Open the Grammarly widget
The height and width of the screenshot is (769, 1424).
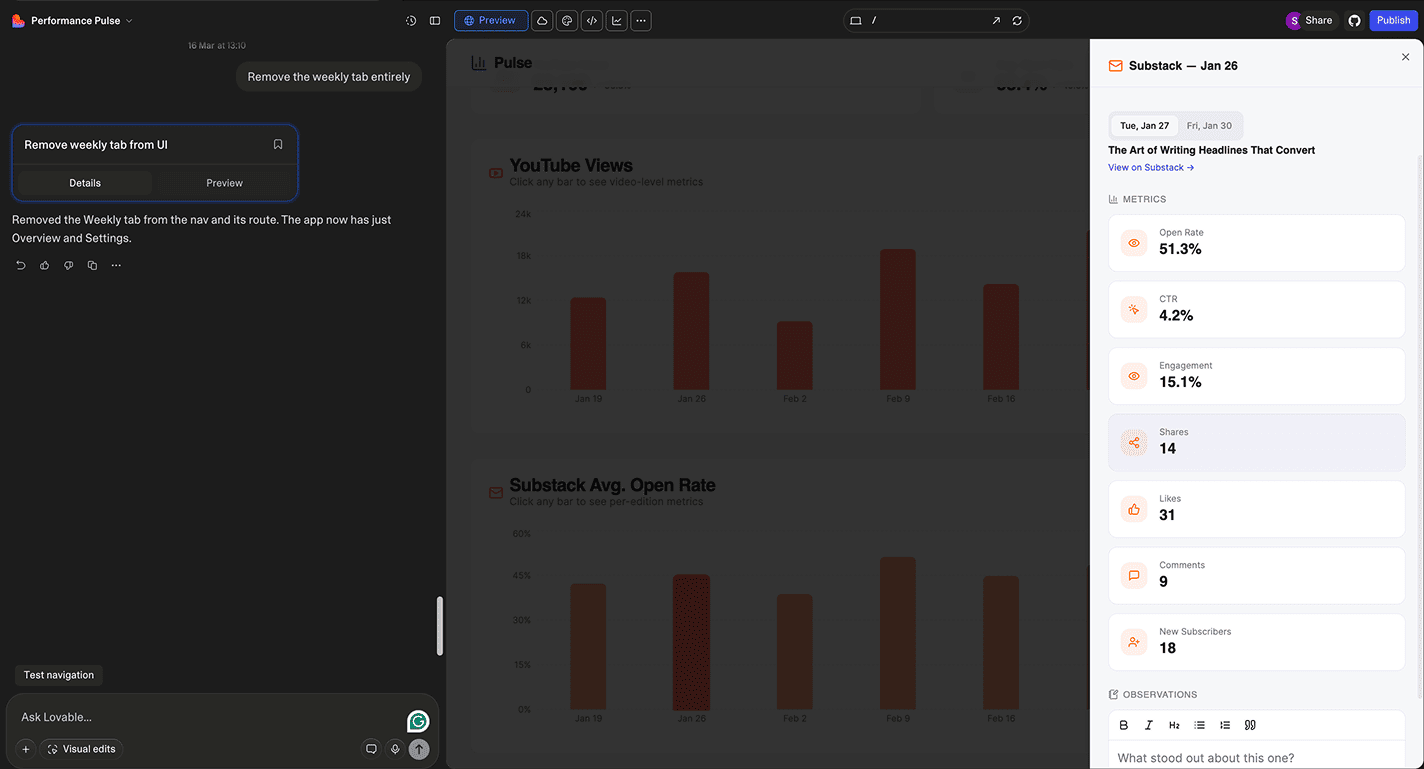[418, 721]
